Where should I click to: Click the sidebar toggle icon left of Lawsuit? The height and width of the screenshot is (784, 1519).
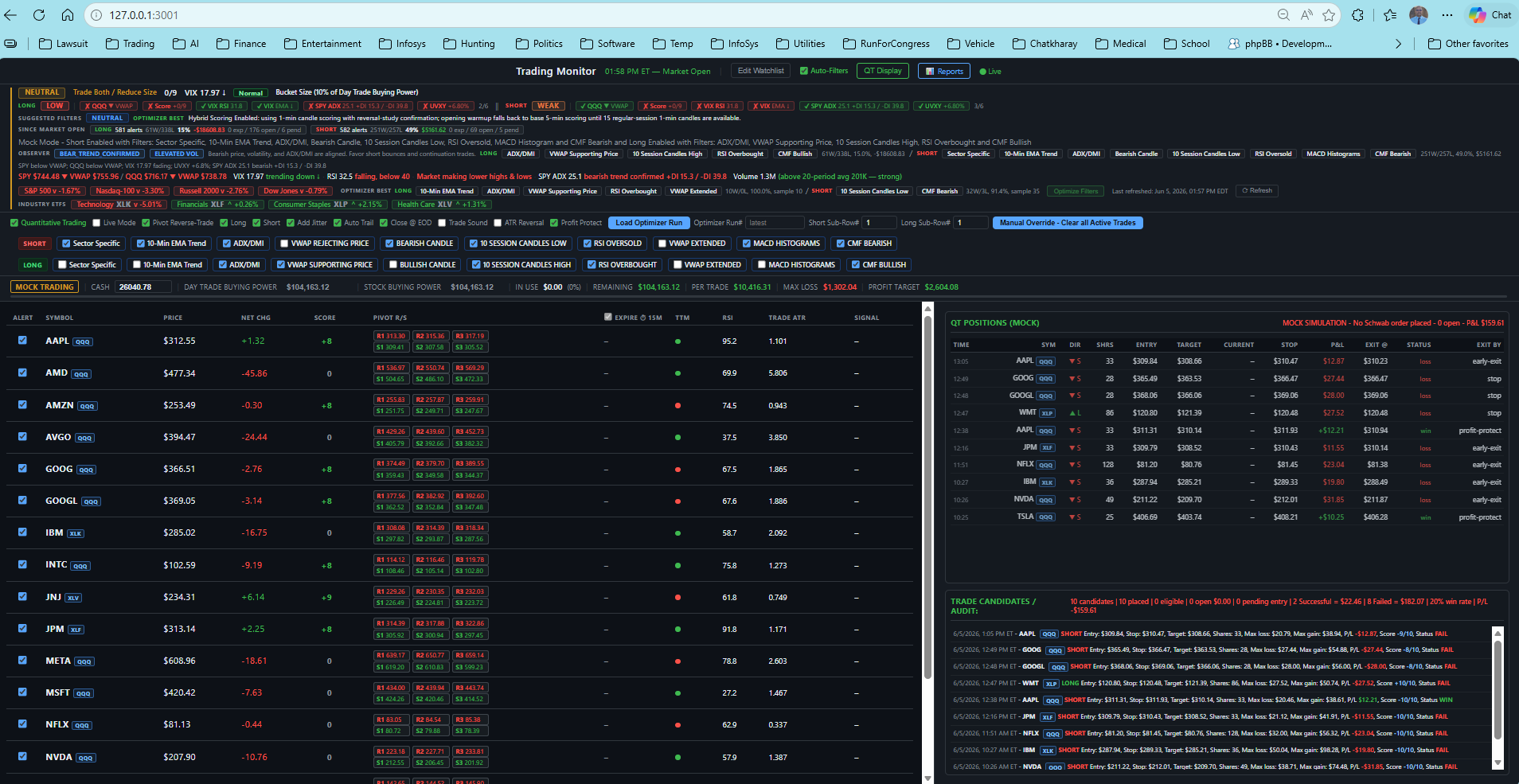click(10, 44)
